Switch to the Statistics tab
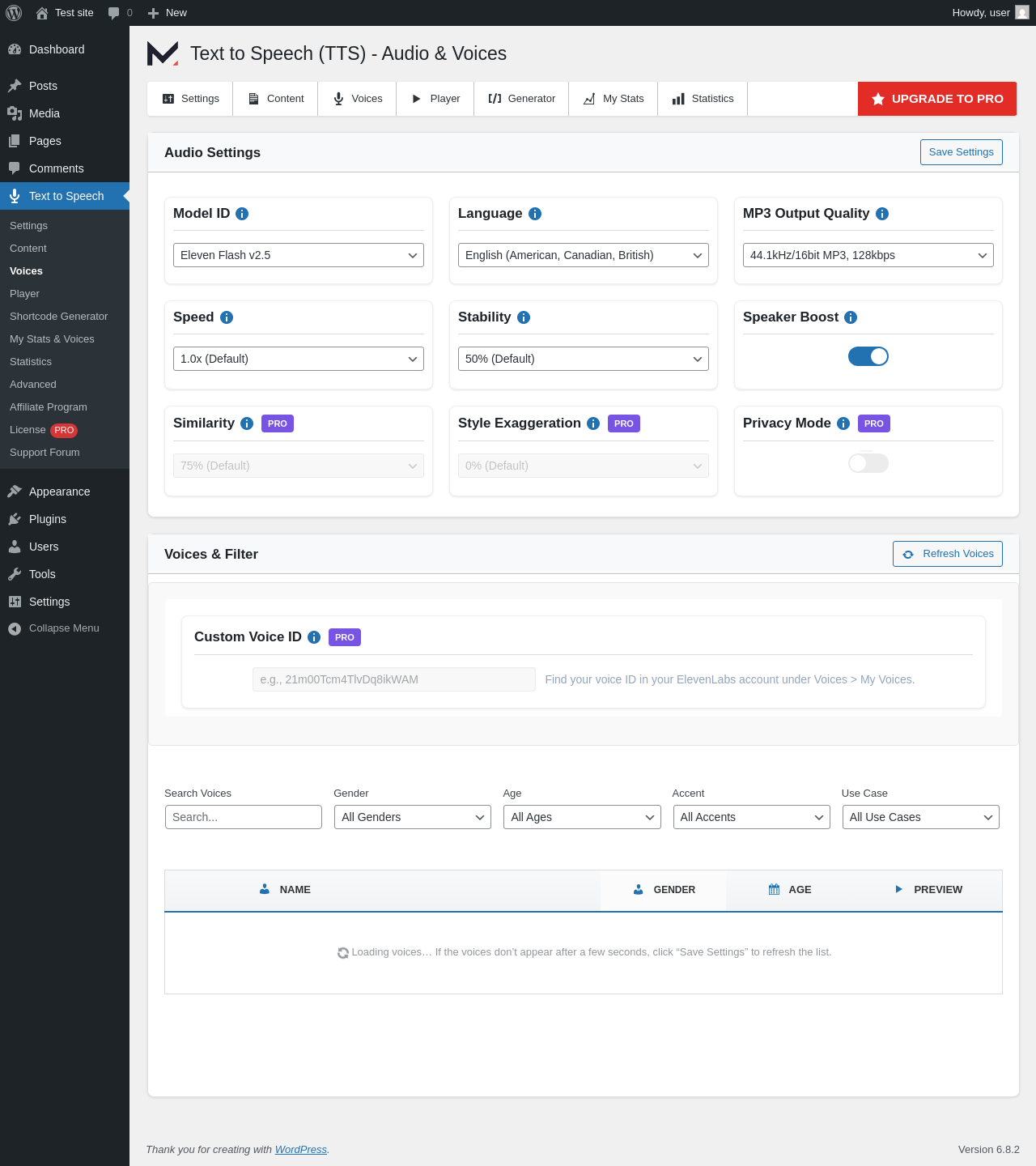Screen dimensions: 1036x1166 [x=703, y=99]
